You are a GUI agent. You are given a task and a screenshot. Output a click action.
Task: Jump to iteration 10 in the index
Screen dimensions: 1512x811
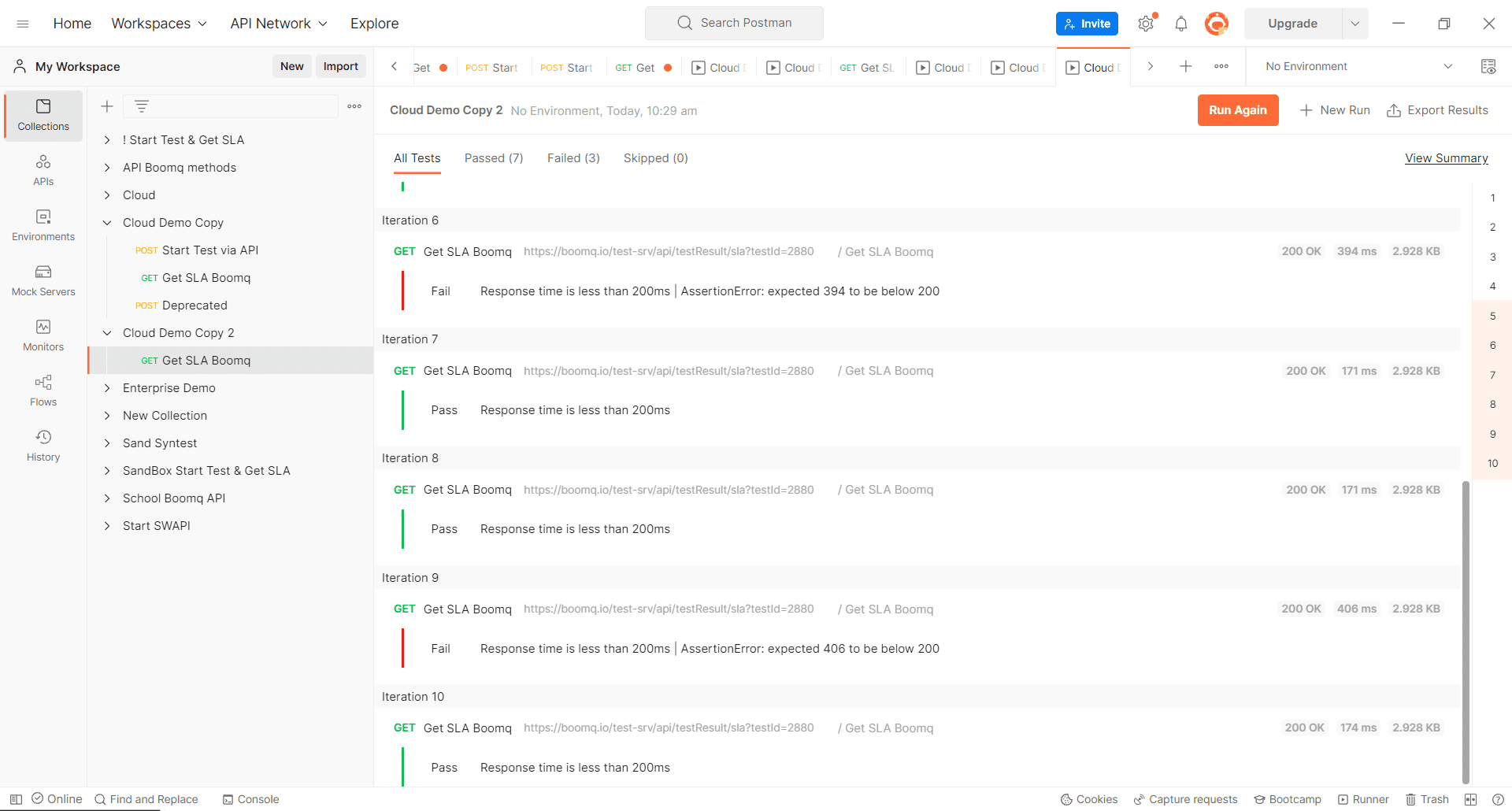1492,463
